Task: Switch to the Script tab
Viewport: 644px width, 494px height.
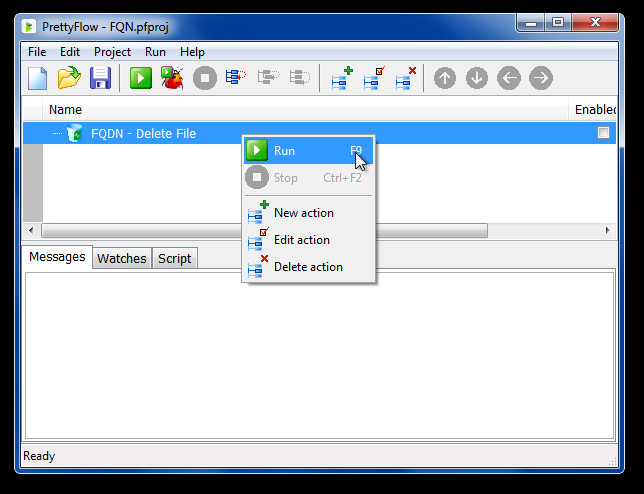Action: (175, 258)
